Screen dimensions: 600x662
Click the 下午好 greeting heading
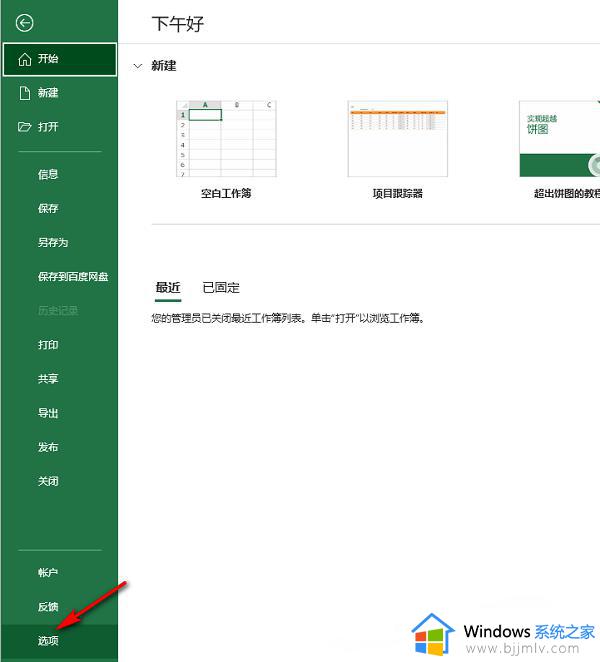point(178,24)
